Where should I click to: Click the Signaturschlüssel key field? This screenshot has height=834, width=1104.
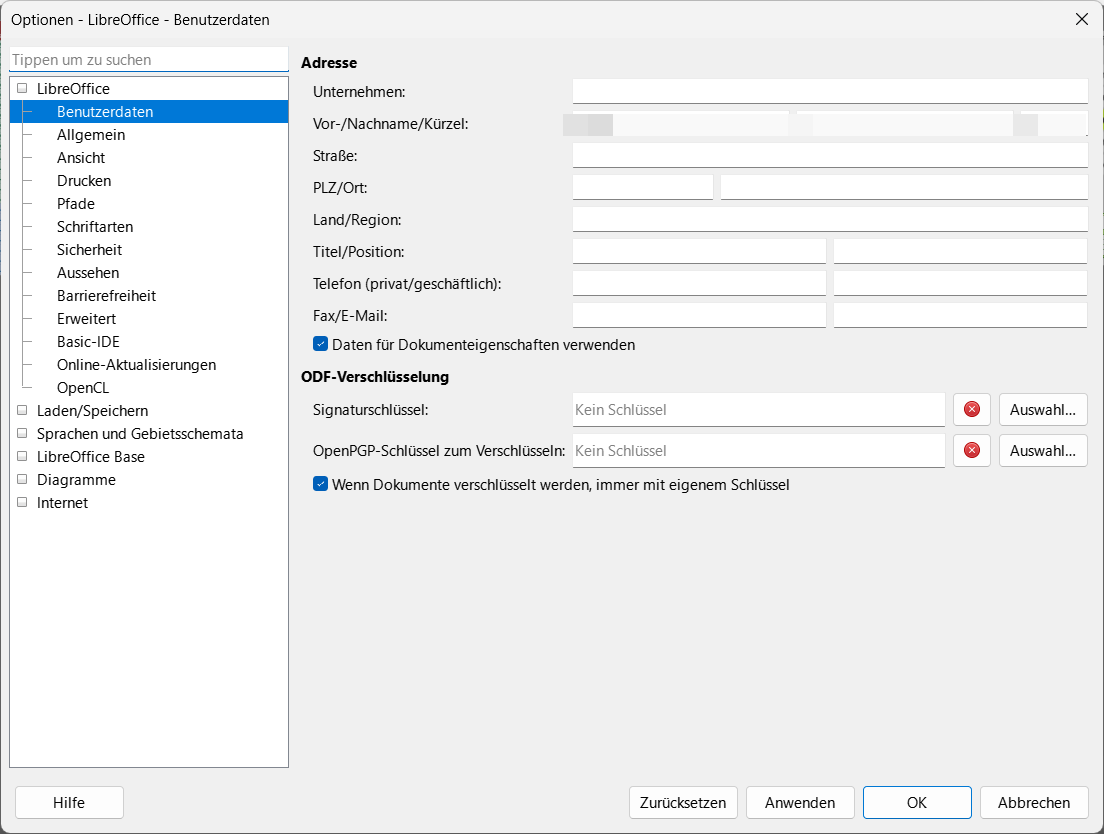point(758,410)
